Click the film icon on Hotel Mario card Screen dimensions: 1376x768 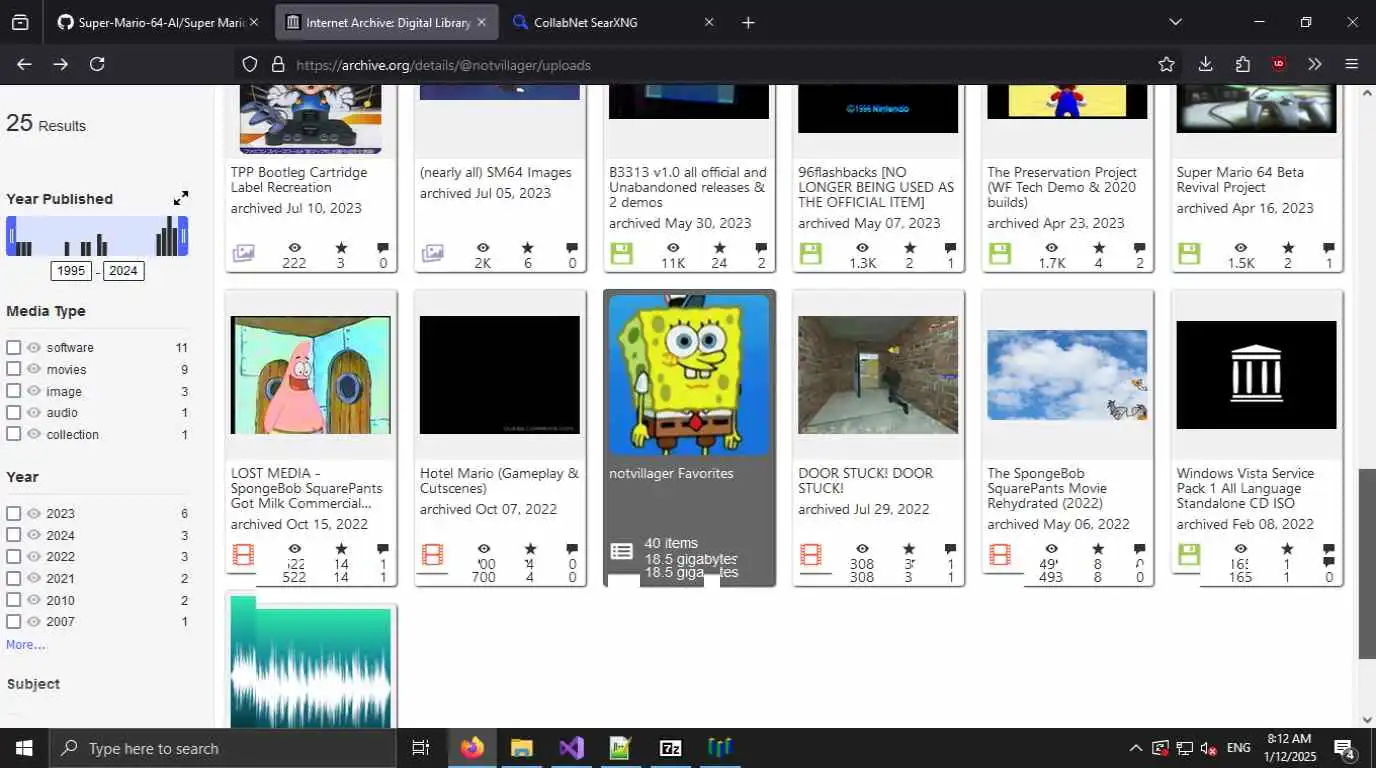432,554
